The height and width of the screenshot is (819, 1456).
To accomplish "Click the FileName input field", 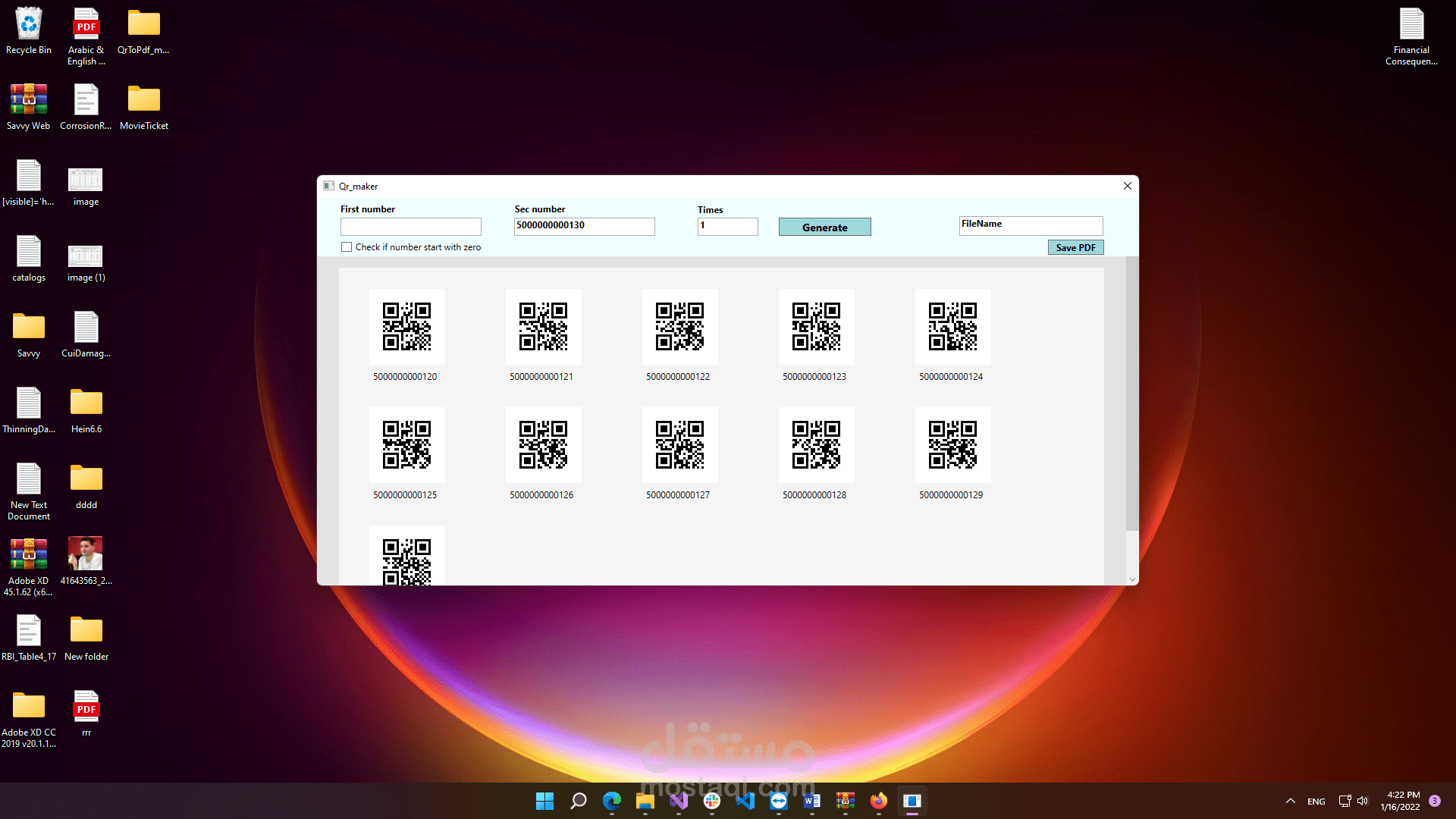I will pyautogui.click(x=1031, y=225).
